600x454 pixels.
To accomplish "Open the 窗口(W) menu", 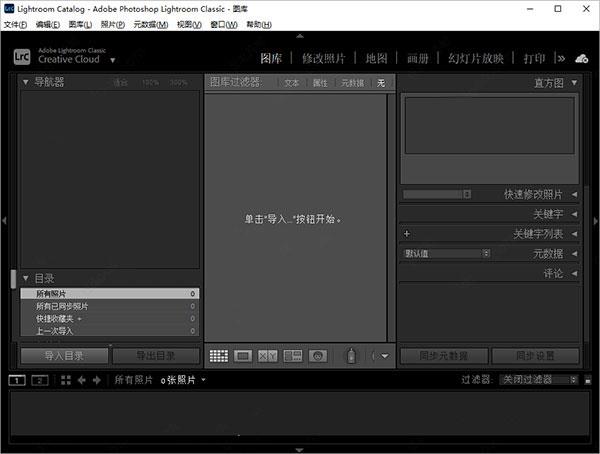I will pyautogui.click(x=224, y=25).
